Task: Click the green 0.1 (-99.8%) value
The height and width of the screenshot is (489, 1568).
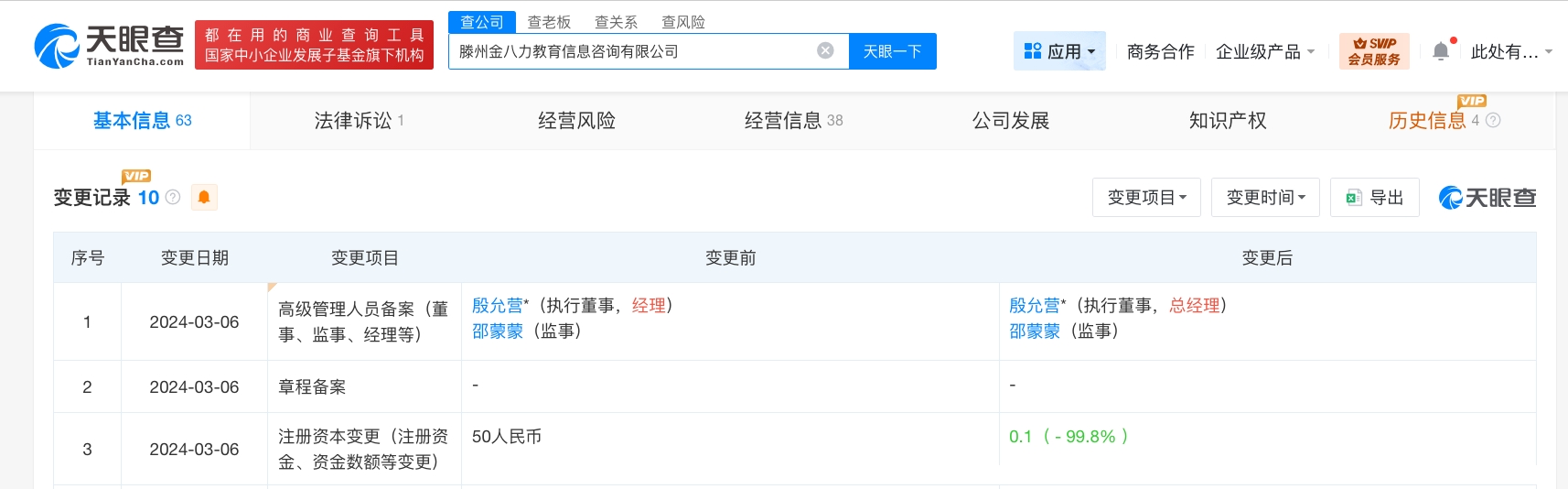Action: 1069,437
